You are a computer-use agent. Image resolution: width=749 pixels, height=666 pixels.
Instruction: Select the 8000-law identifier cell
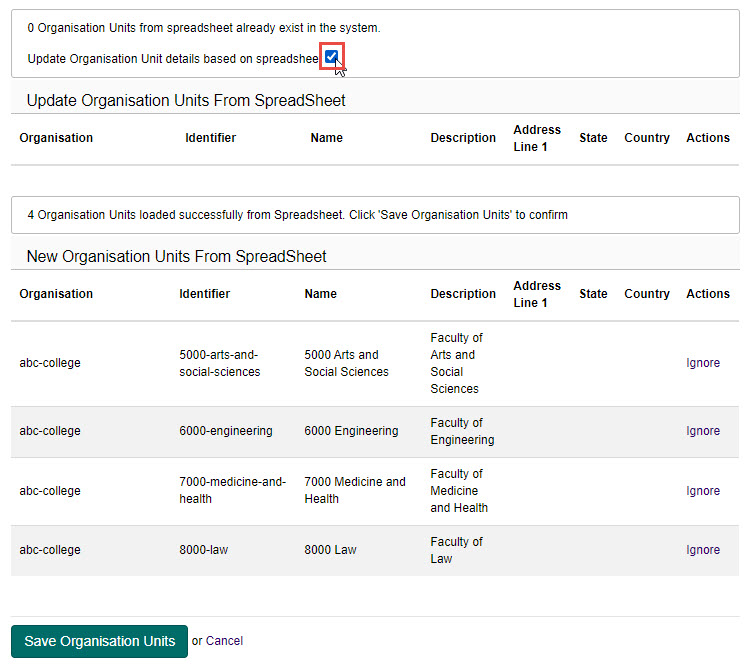[206, 550]
